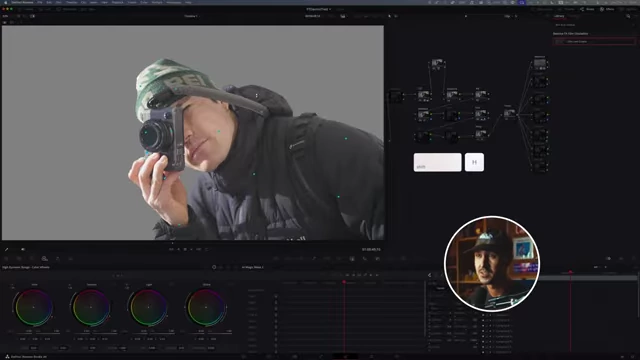Open the HDR Color Wheels palette icon

[44, 258]
